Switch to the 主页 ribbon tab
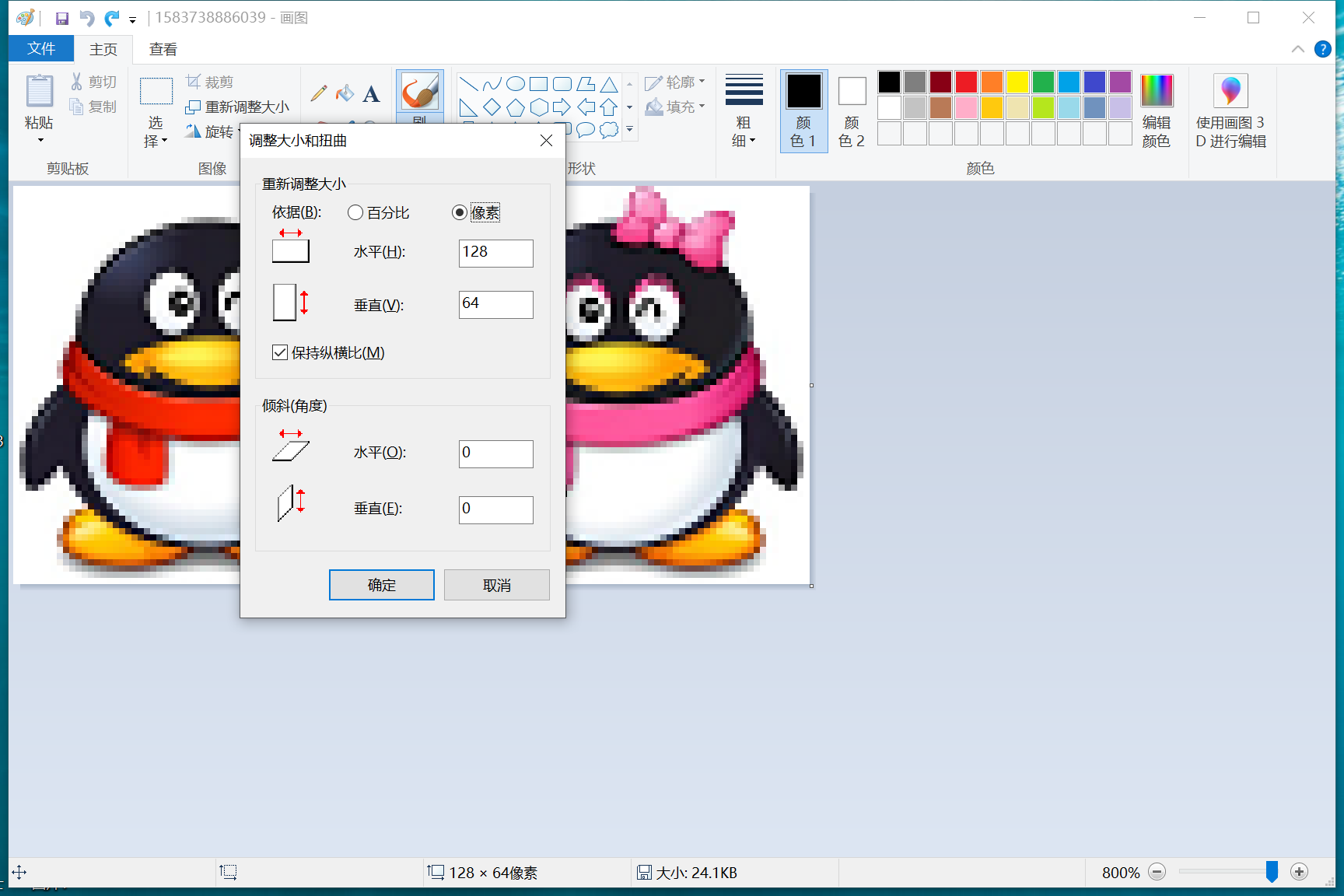This screenshot has width=1344, height=896. pyautogui.click(x=103, y=49)
